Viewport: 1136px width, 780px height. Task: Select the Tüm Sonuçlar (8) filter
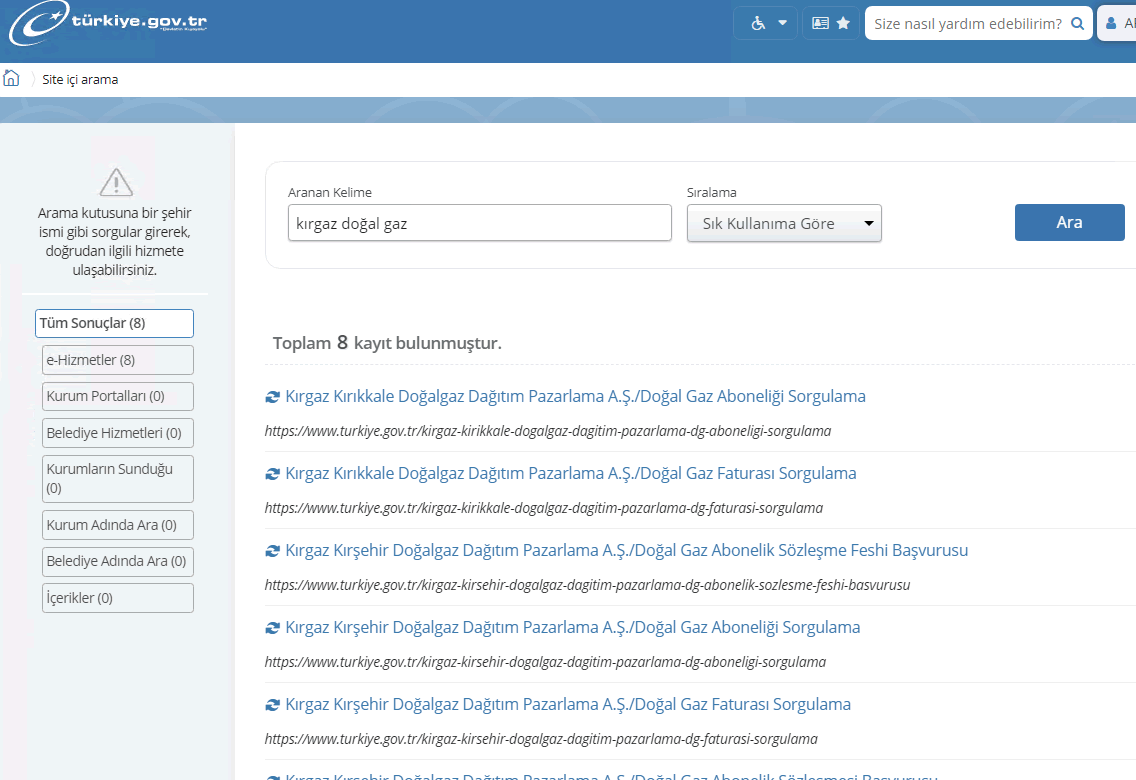[114, 323]
